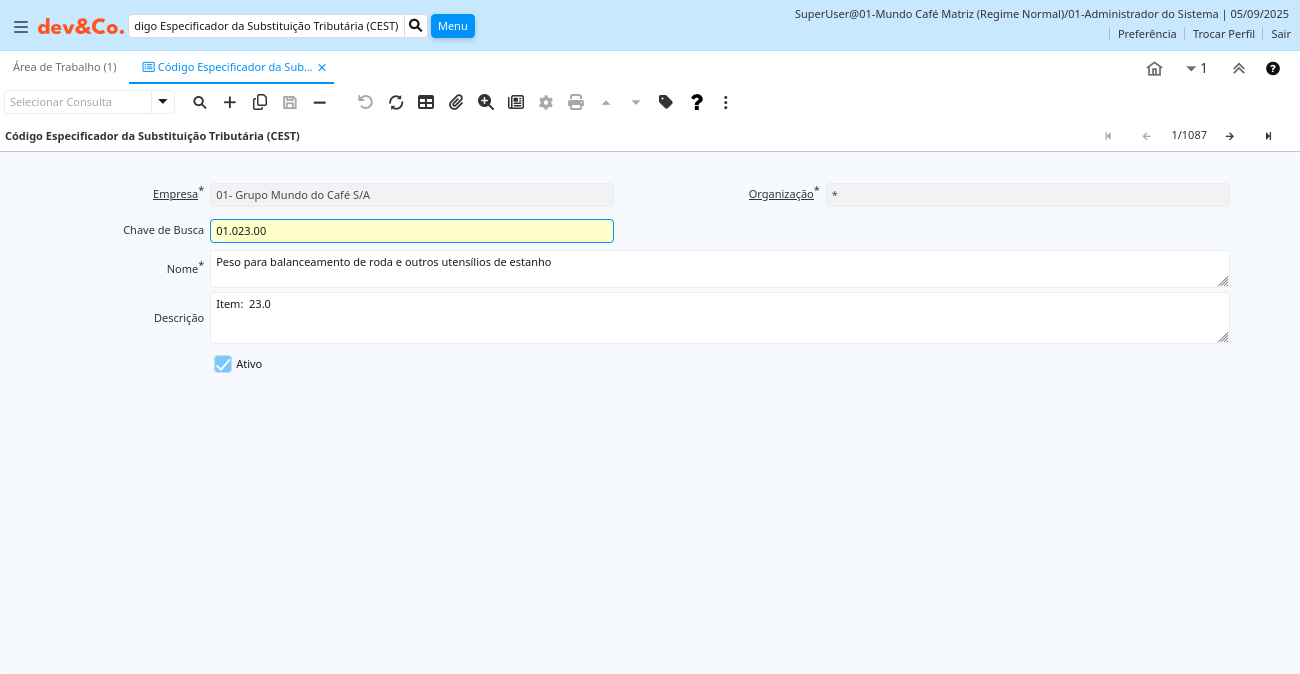Open the more options vertical dots menu
This screenshot has height=674, width=1300.
[x=726, y=102]
